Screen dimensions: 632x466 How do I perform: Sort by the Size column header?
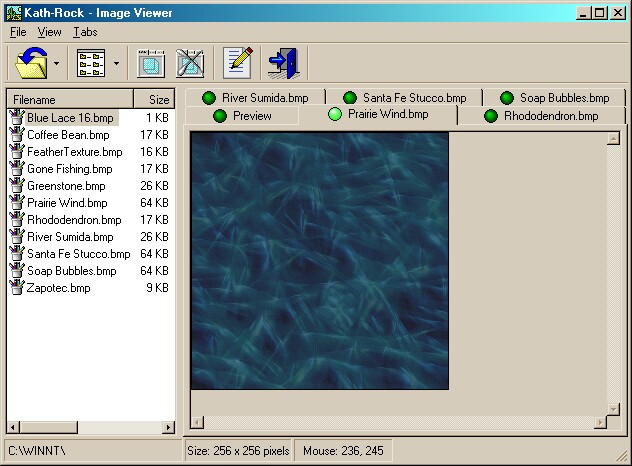click(154, 100)
